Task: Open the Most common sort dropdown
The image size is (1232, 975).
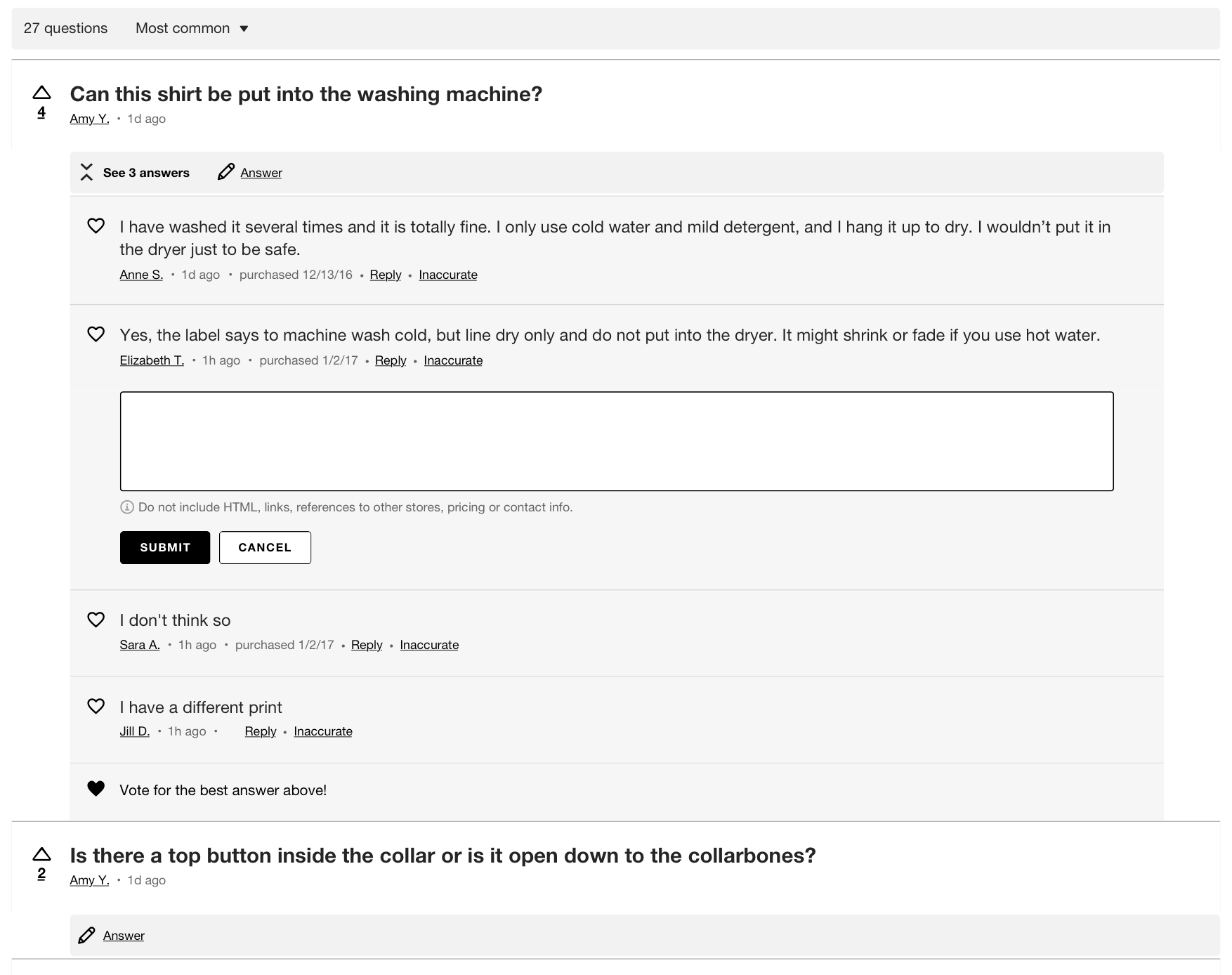Action: point(192,28)
